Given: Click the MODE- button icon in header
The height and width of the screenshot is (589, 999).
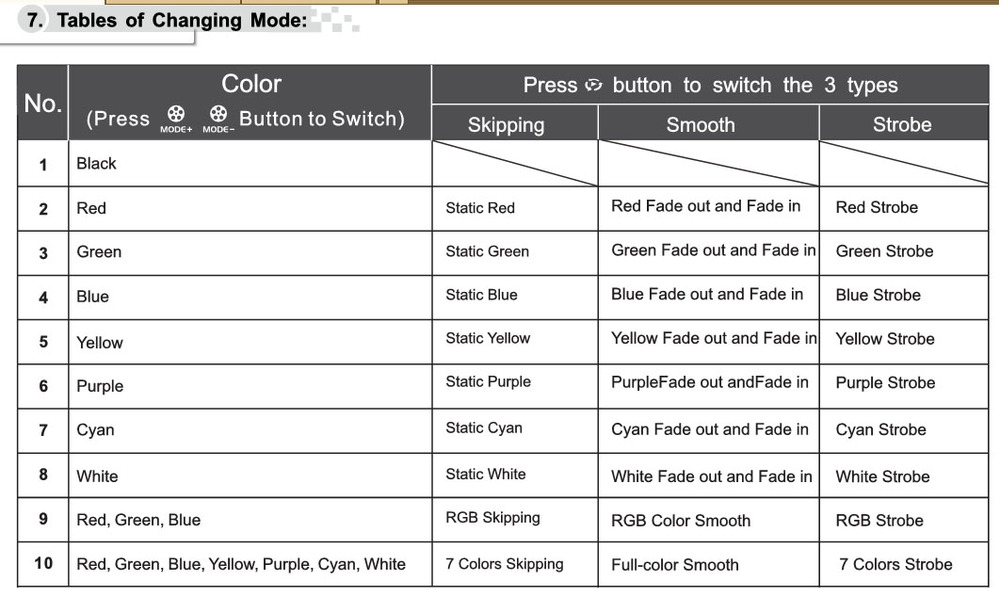Looking at the screenshot, I should point(219,119).
